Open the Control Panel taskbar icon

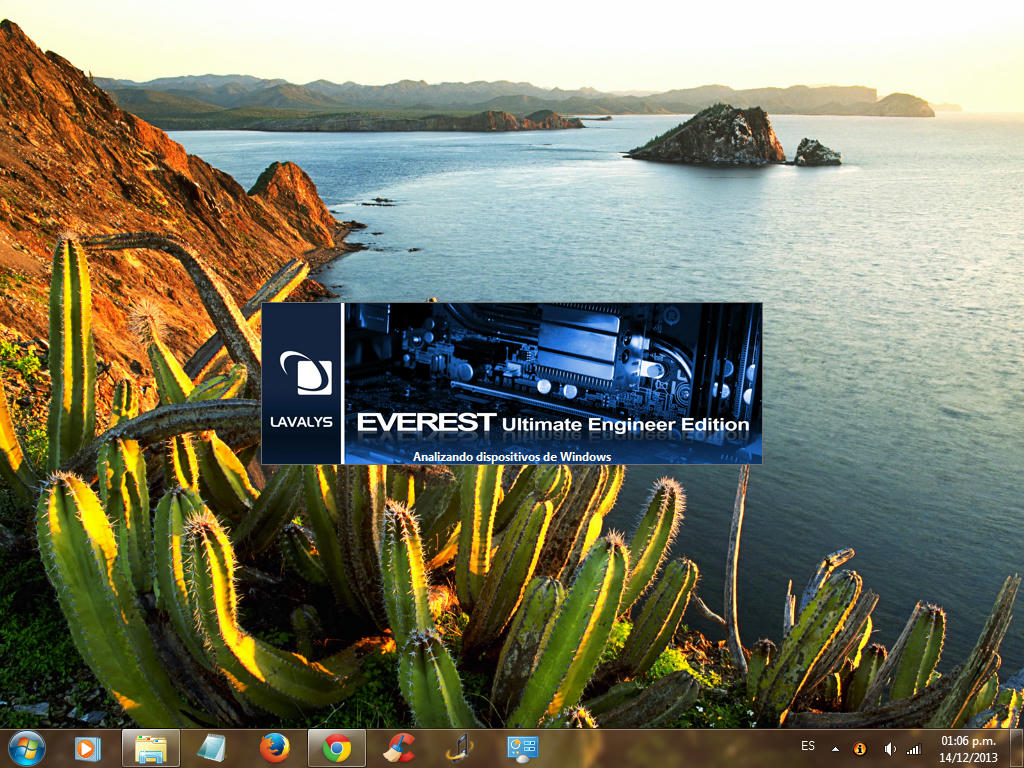522,748
